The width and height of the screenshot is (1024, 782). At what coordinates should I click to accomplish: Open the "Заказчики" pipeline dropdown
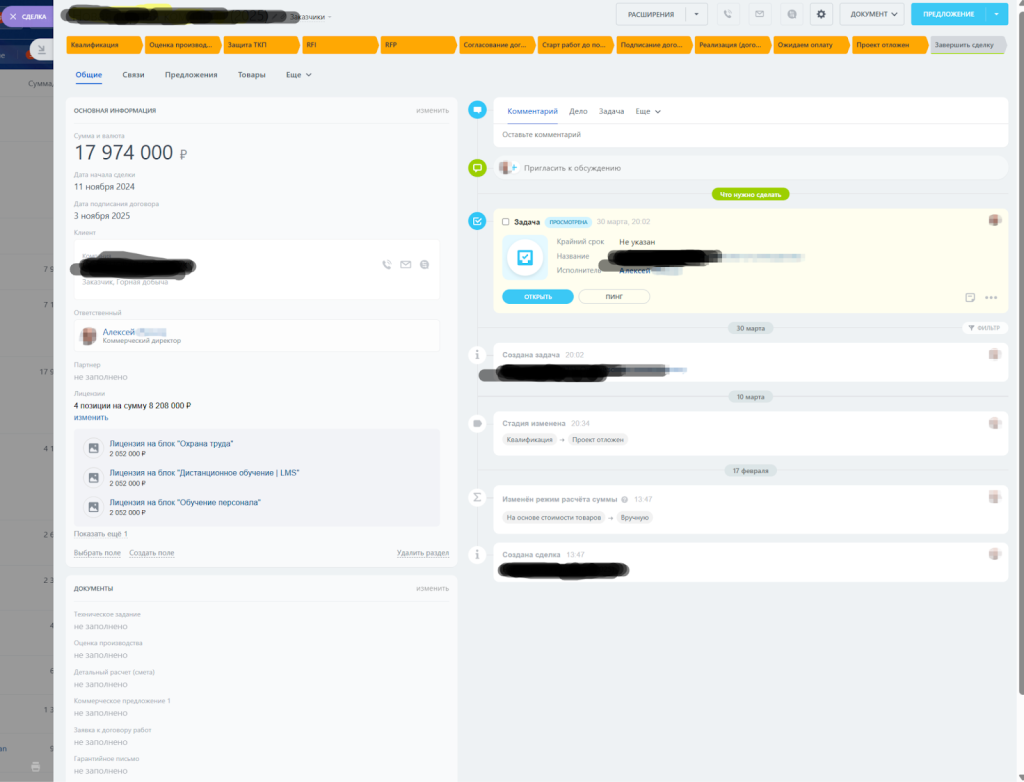(x=311, y=17)
